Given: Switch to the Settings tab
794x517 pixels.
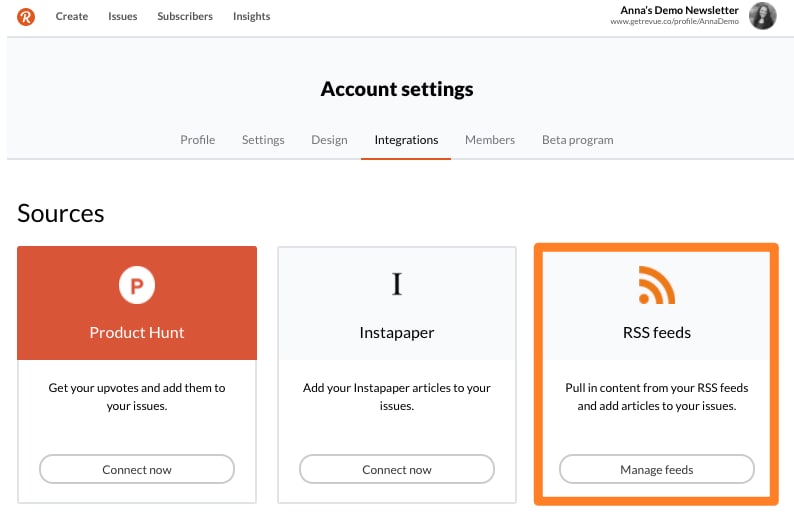Looking at the screenshot, I should [263, 140].
